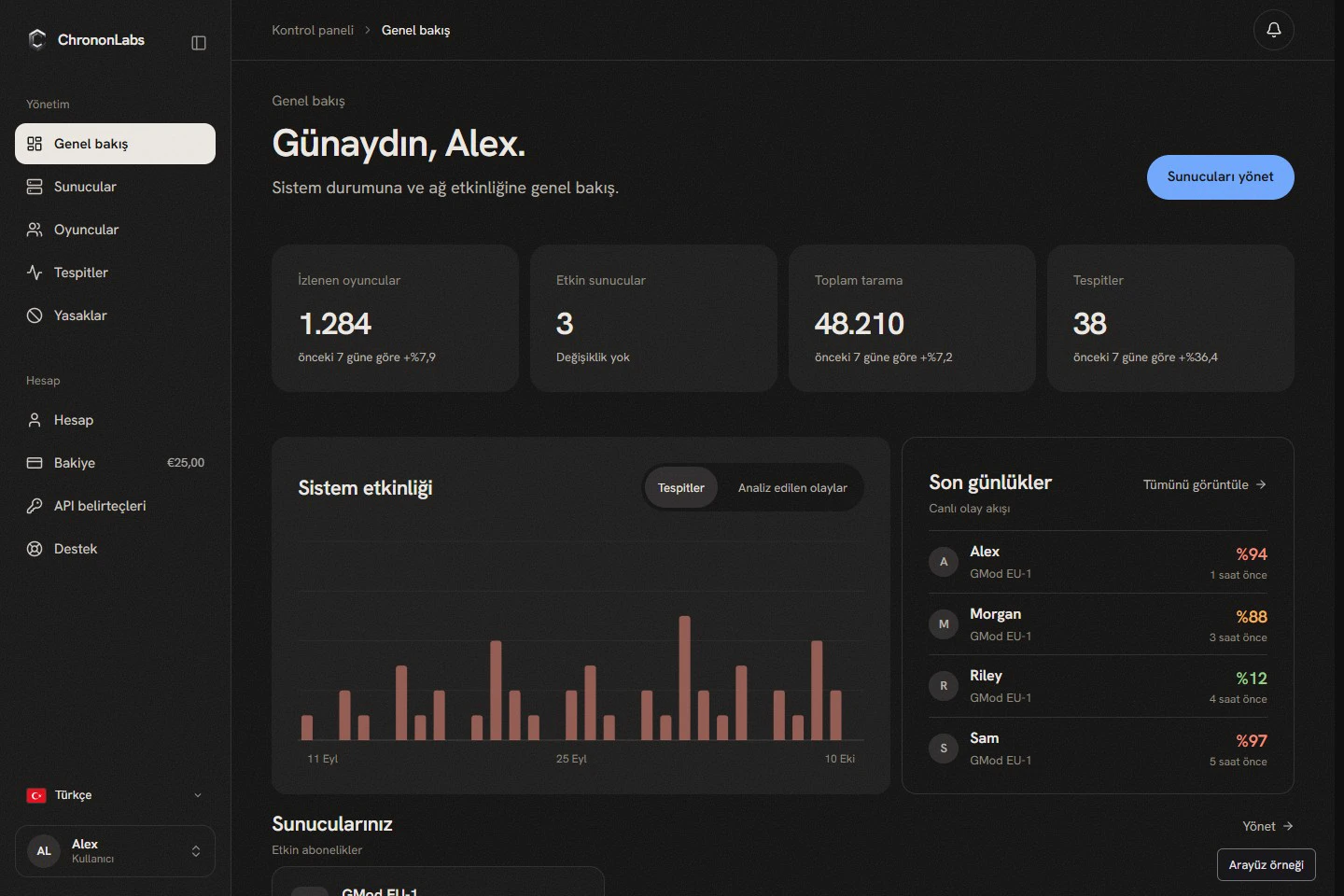Click the Sunucular server icon
The height and width of the screenshot is (896, 1344).
(x=35, y=187)
